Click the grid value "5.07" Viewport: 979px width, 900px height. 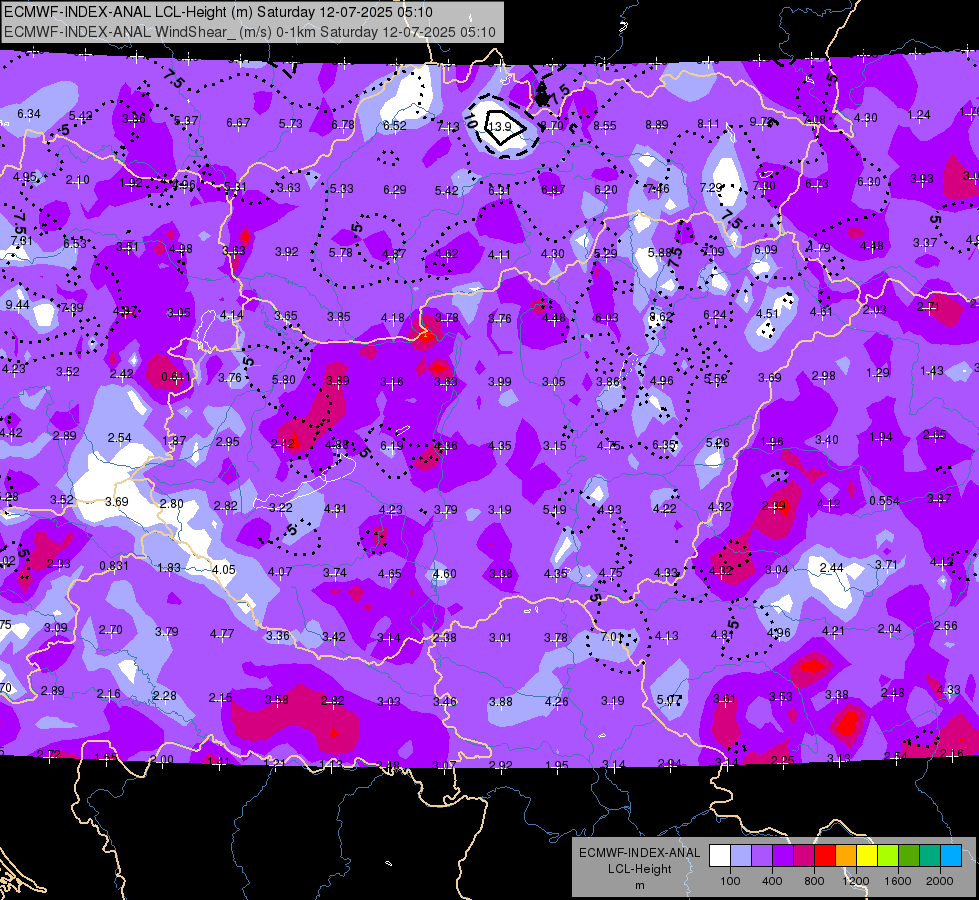(x=669, y=700)
